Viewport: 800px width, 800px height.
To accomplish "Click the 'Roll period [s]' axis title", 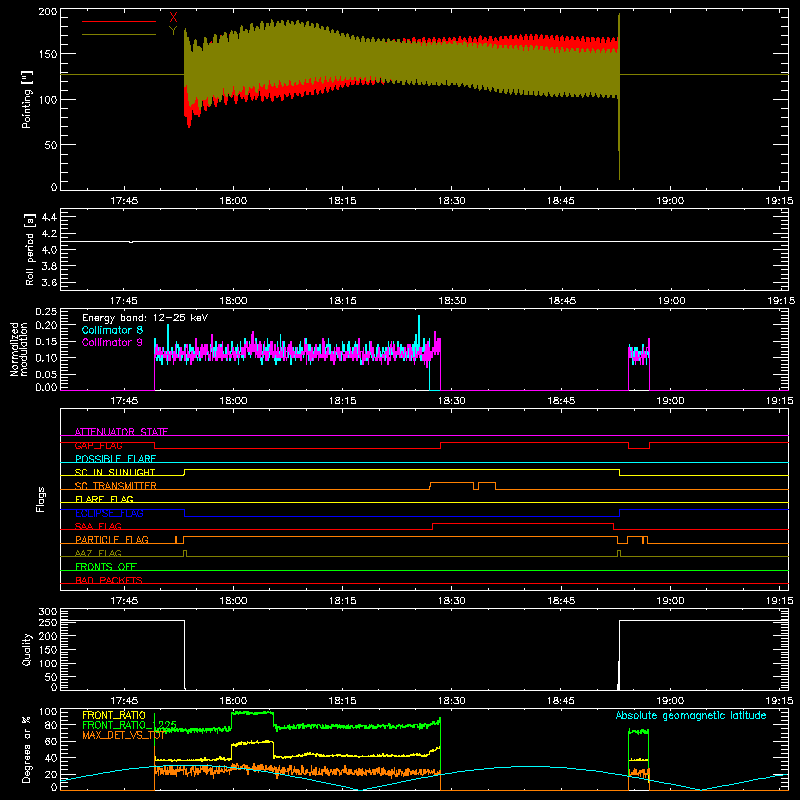I will 30,249.
